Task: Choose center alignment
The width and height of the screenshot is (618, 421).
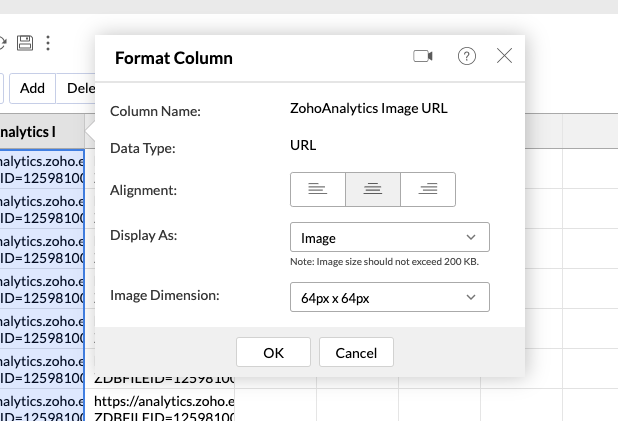Action: 373,189
